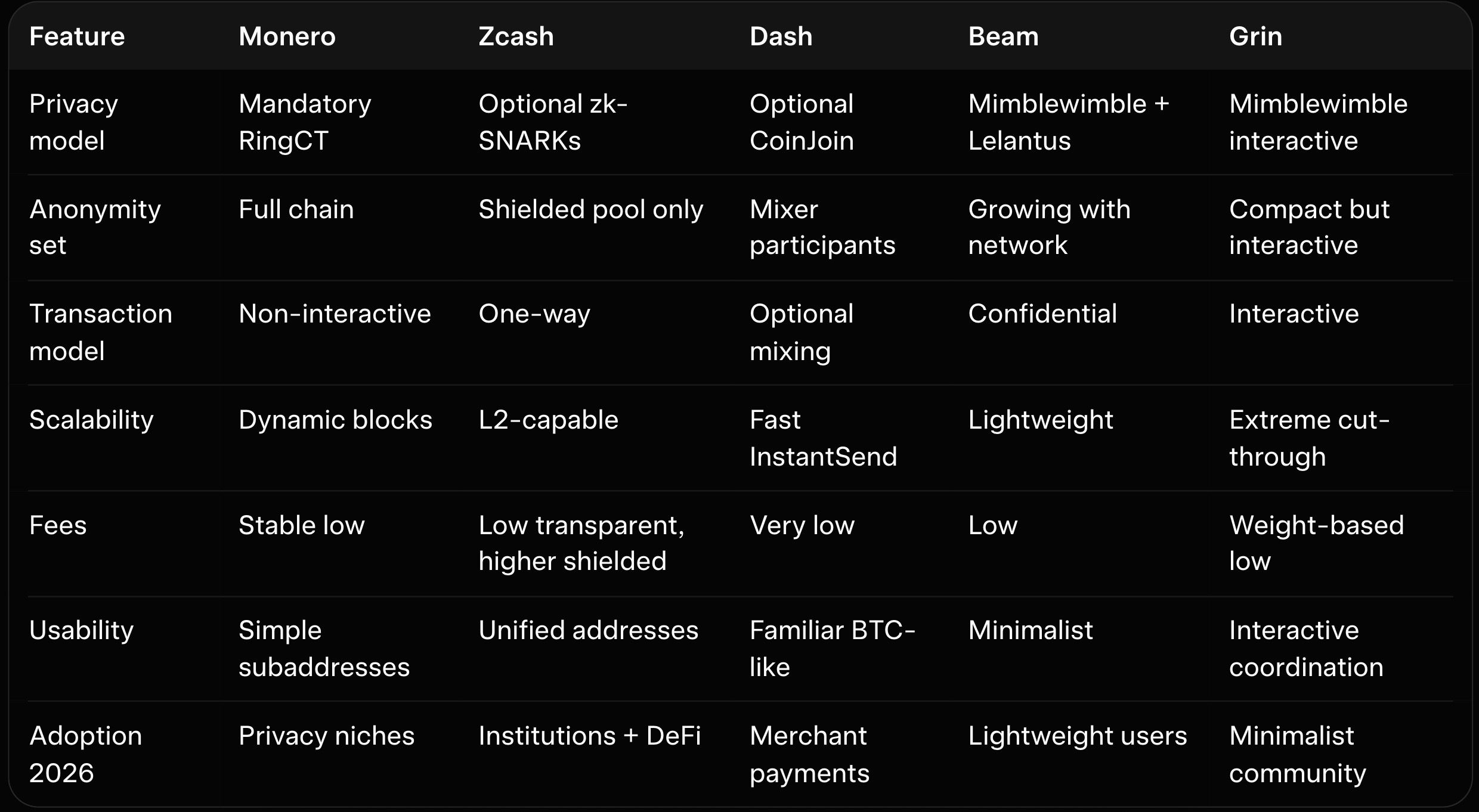This screenshot has width=1479, height=812.
Task: Click the Feature column header
Action: (77, 37)
